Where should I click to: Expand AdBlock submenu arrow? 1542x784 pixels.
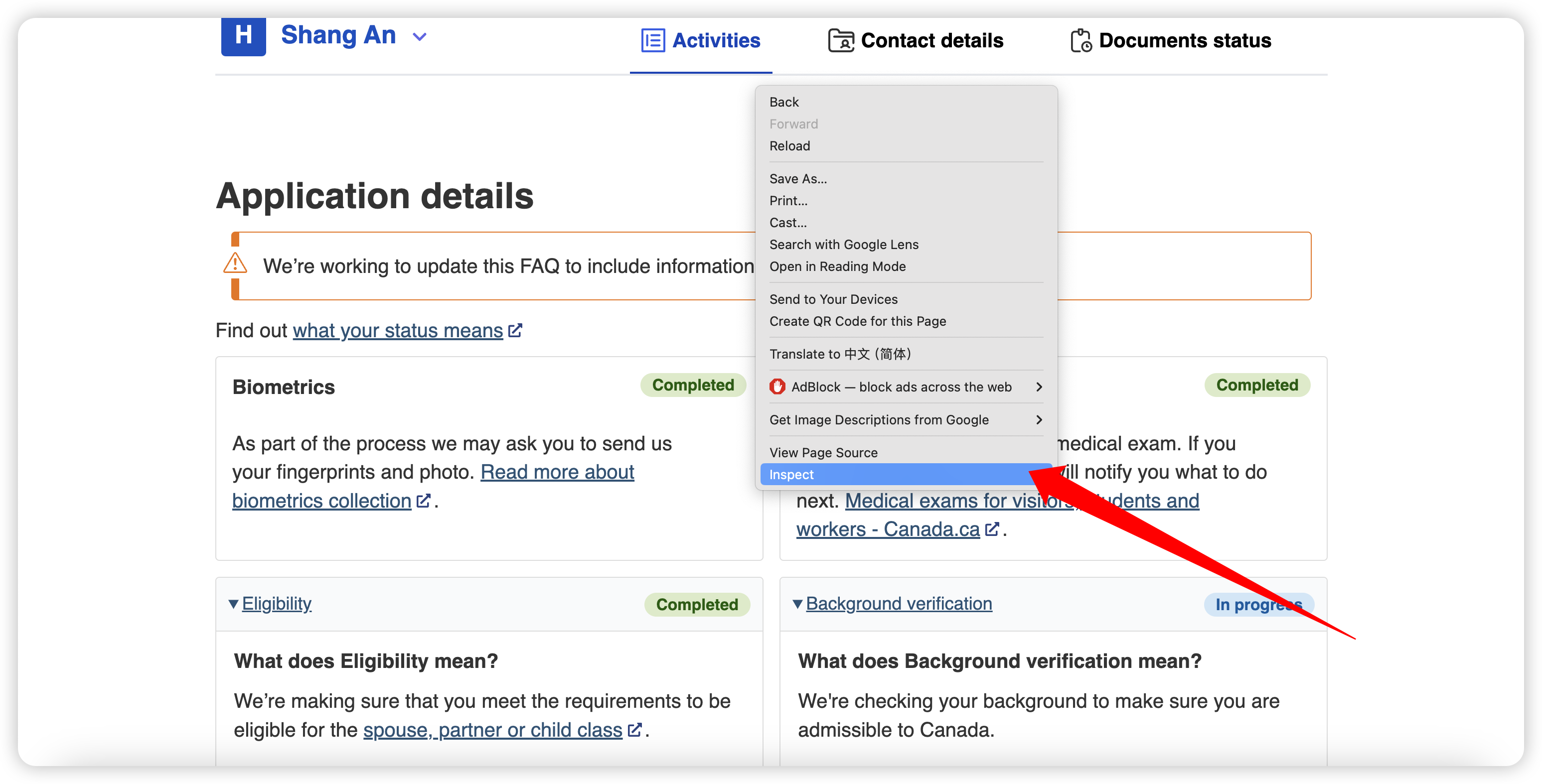click(1039, 387)
